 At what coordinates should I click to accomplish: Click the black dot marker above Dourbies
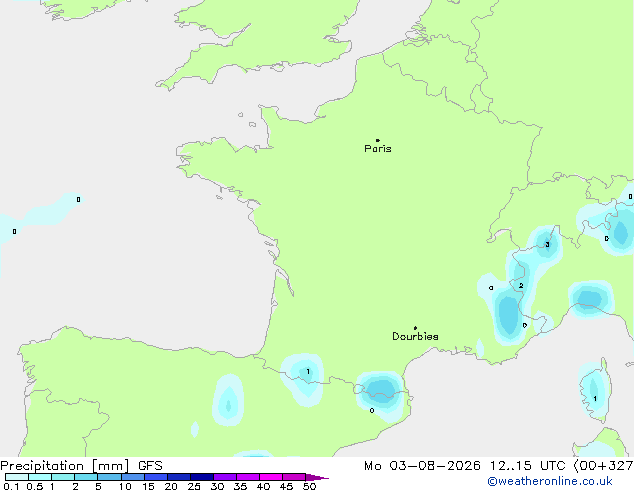coord(415,328)
